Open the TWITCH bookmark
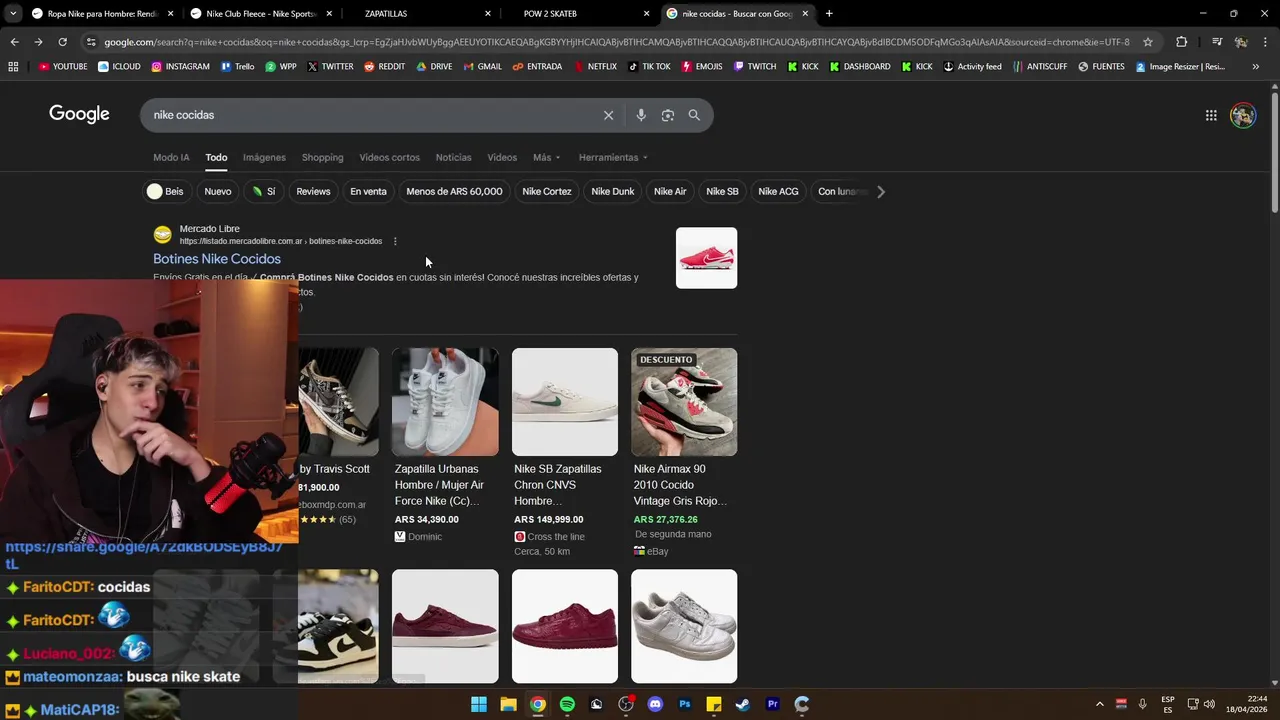Viewport: 1280px width, 720px height. 754,67
